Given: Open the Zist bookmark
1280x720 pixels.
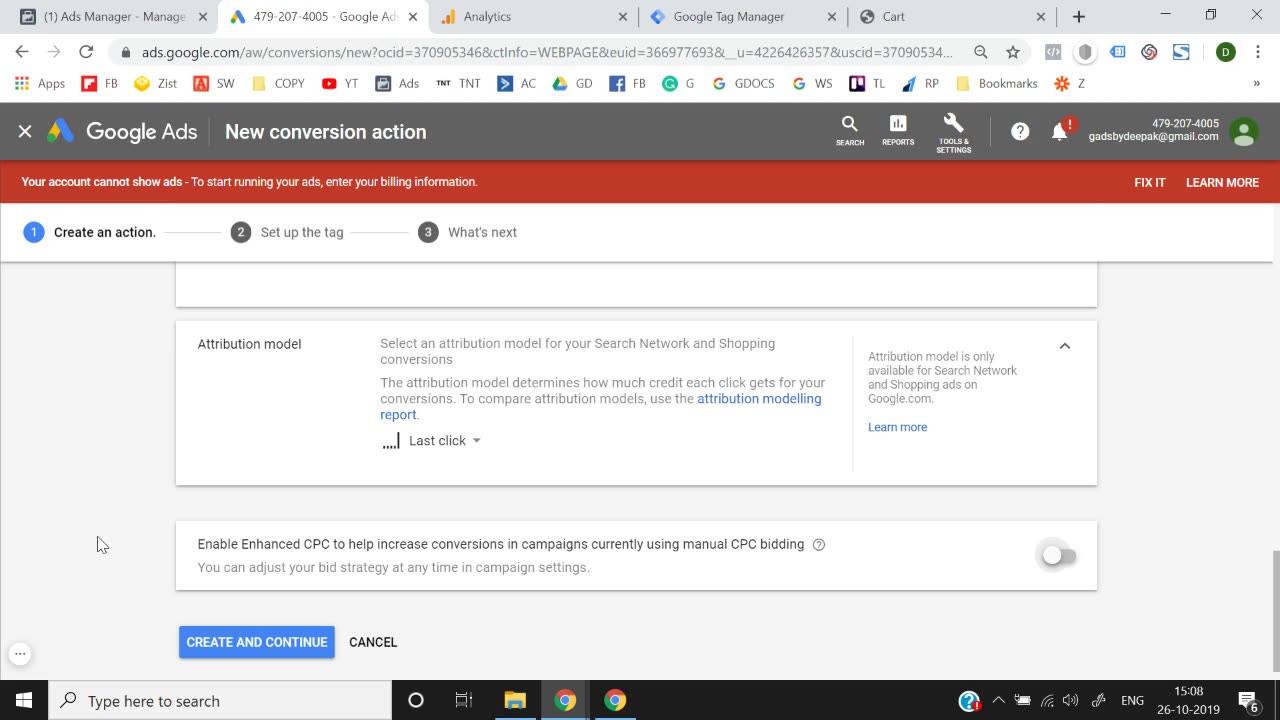Looking at the screenshot, I should 155,84.
